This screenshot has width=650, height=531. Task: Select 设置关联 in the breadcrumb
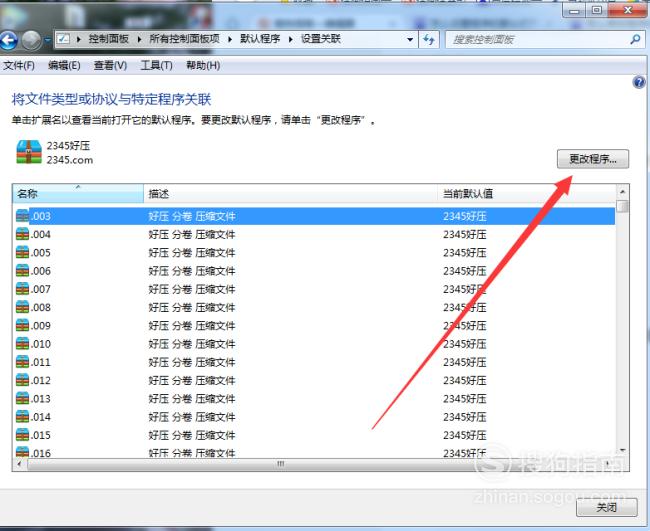point(320,39)
